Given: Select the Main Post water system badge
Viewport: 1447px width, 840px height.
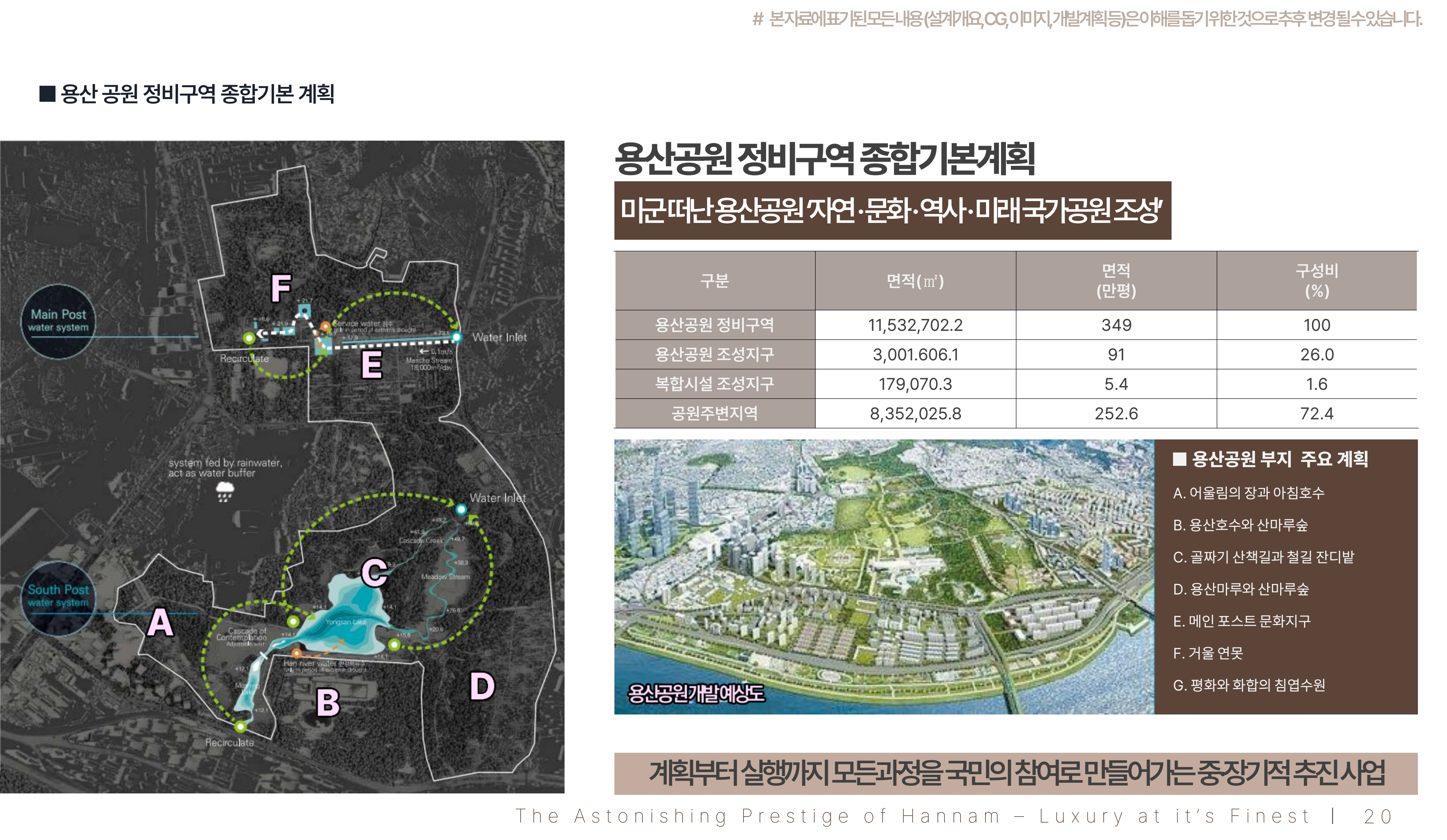Looking at the screenshot, I should 58,322.
